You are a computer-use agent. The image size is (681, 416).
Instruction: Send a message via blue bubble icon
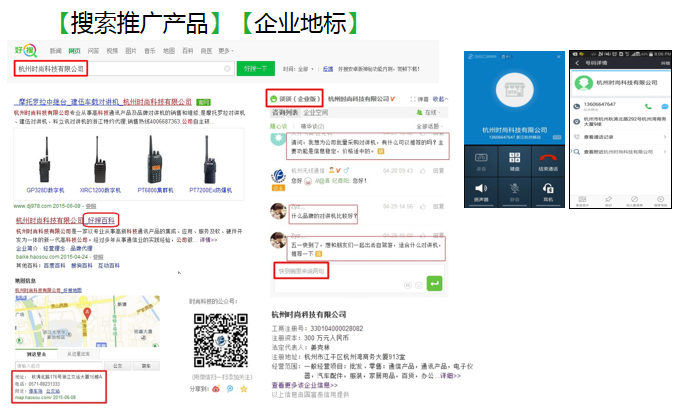664,106
